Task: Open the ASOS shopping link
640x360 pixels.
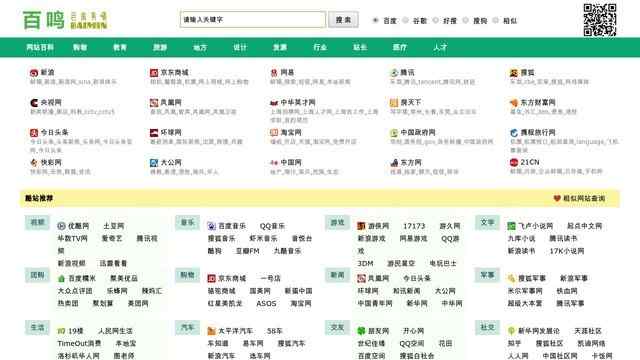Action: 266,304
